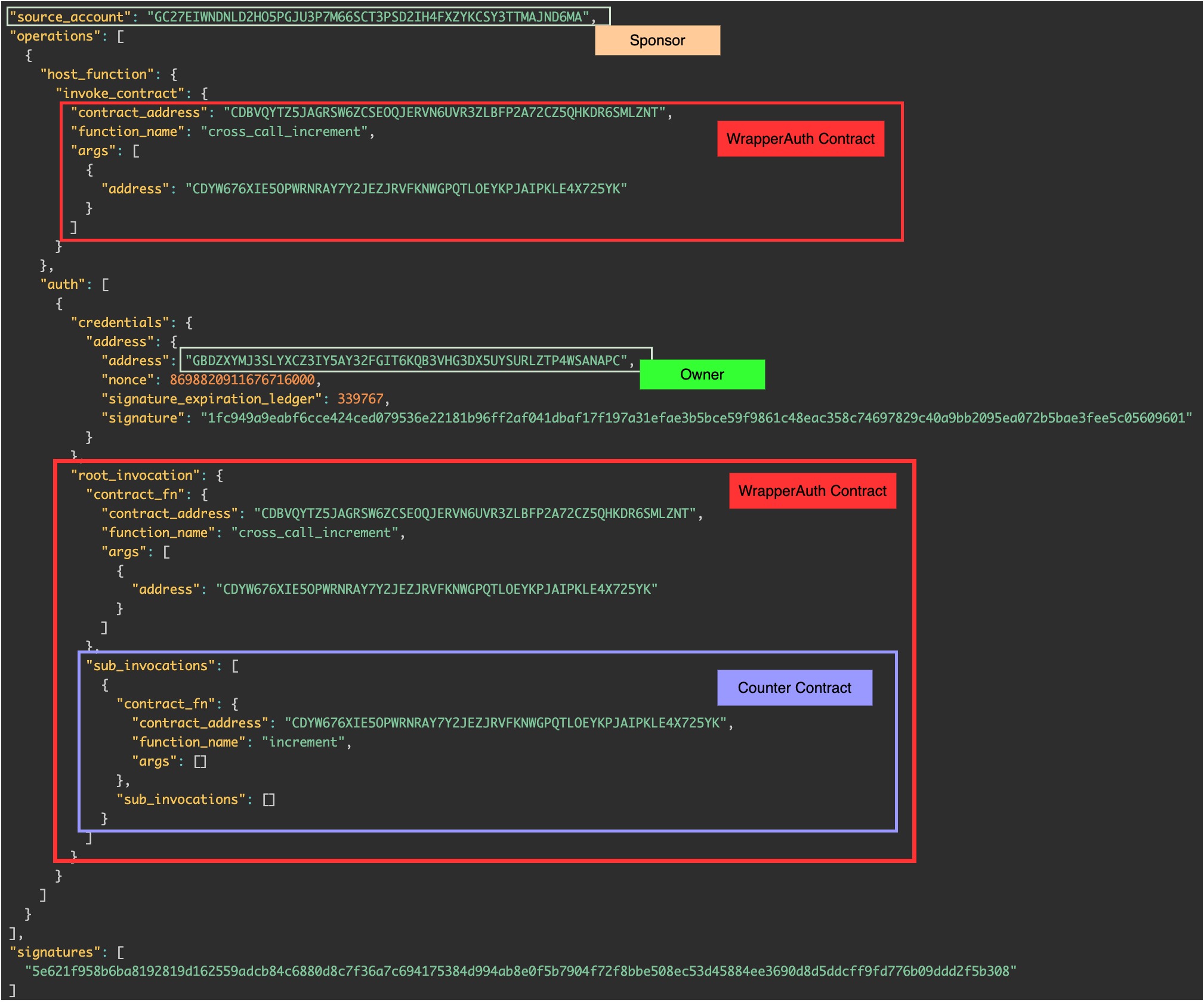The width and height of the screenshot is (1204, 1002).
Task: Click the "credentials" key
Action: (120, 322)
